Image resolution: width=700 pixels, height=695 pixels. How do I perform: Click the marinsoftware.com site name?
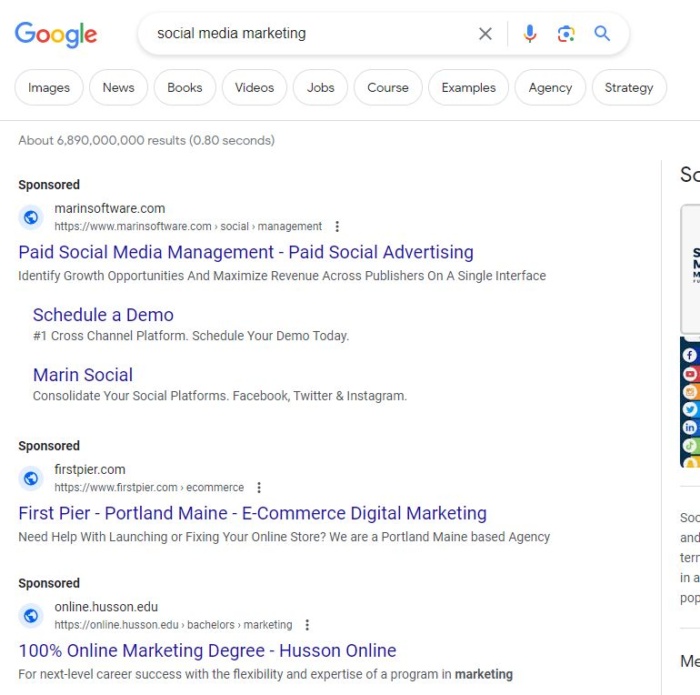[x=110, y=208]
